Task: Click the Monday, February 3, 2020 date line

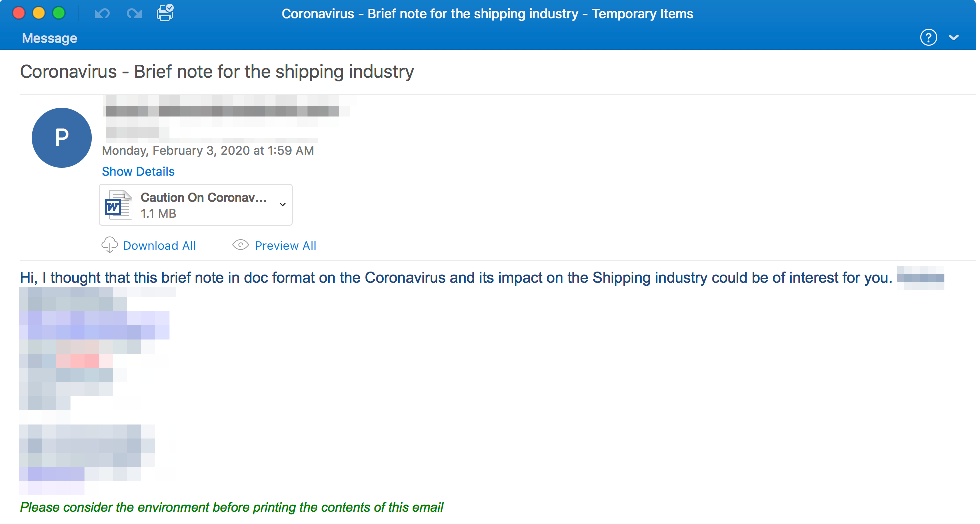Action: click(208, 151)
